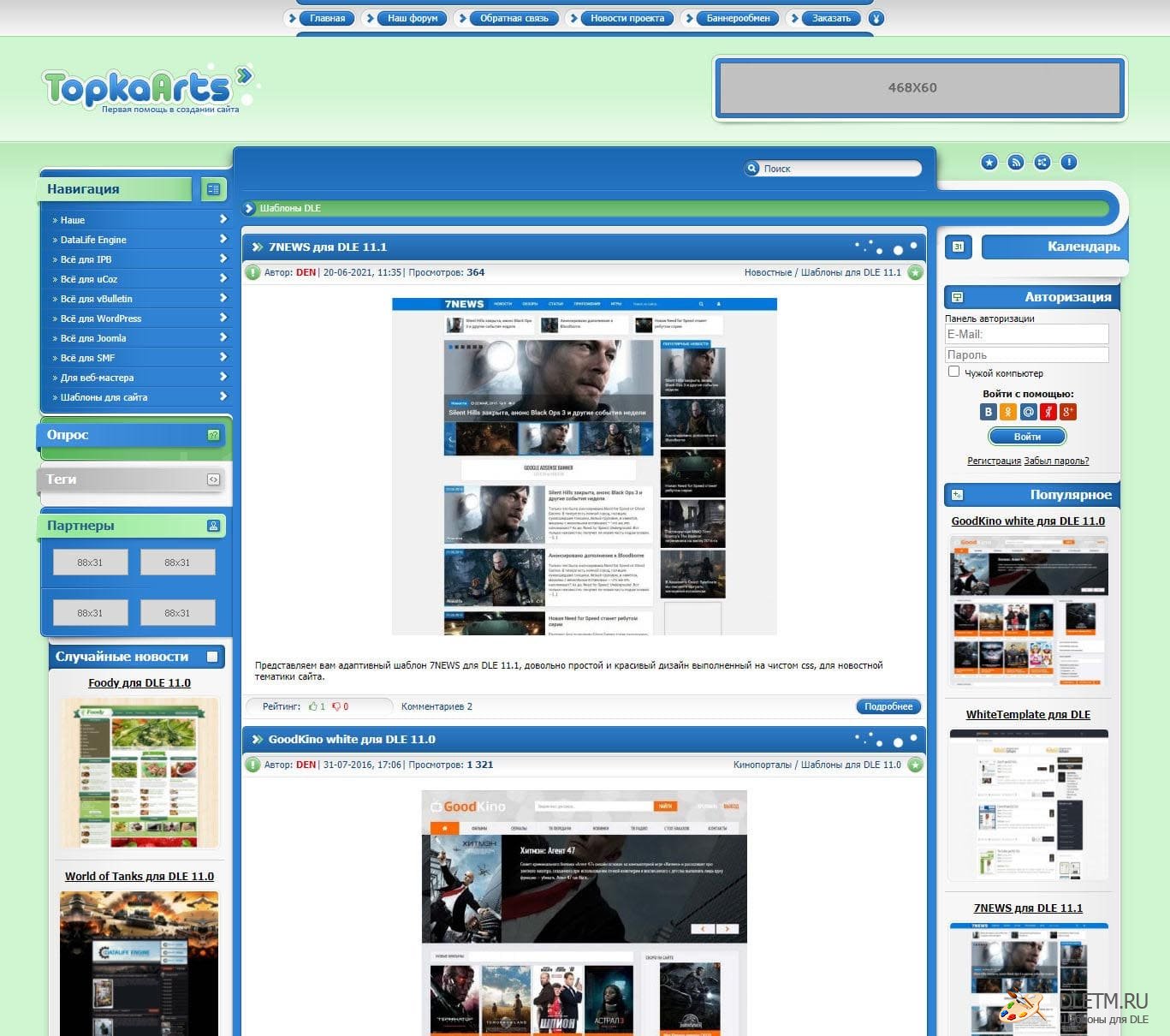This screenshot has width=1170, height=1036.
Task: Click the Поиск search field
Action: [x=839, y=169]
